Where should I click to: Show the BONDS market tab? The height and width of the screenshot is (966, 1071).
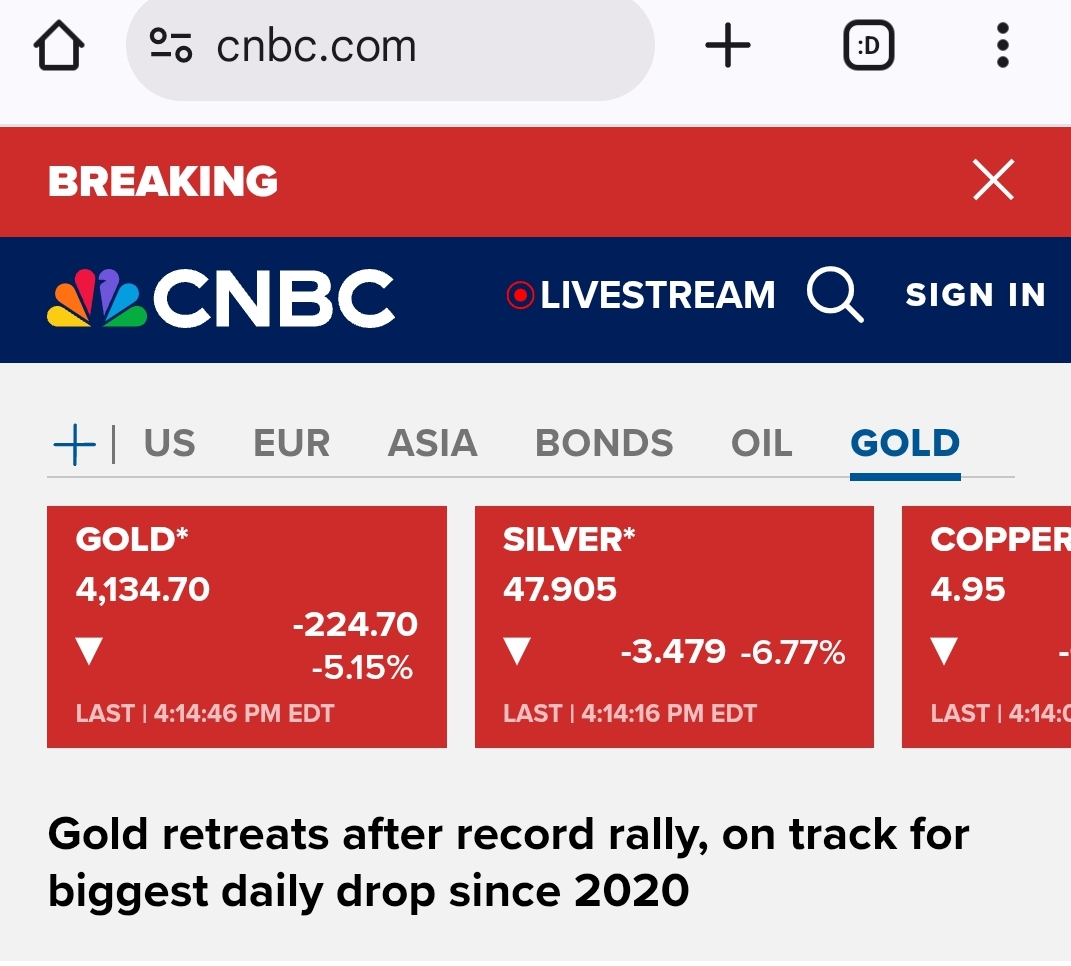click(604, 444)
